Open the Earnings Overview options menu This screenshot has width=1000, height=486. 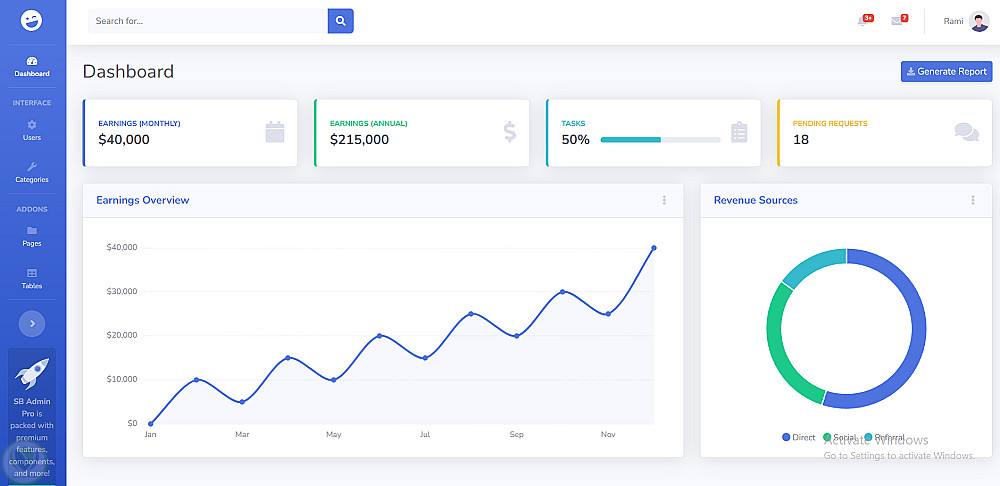(664, 200)
